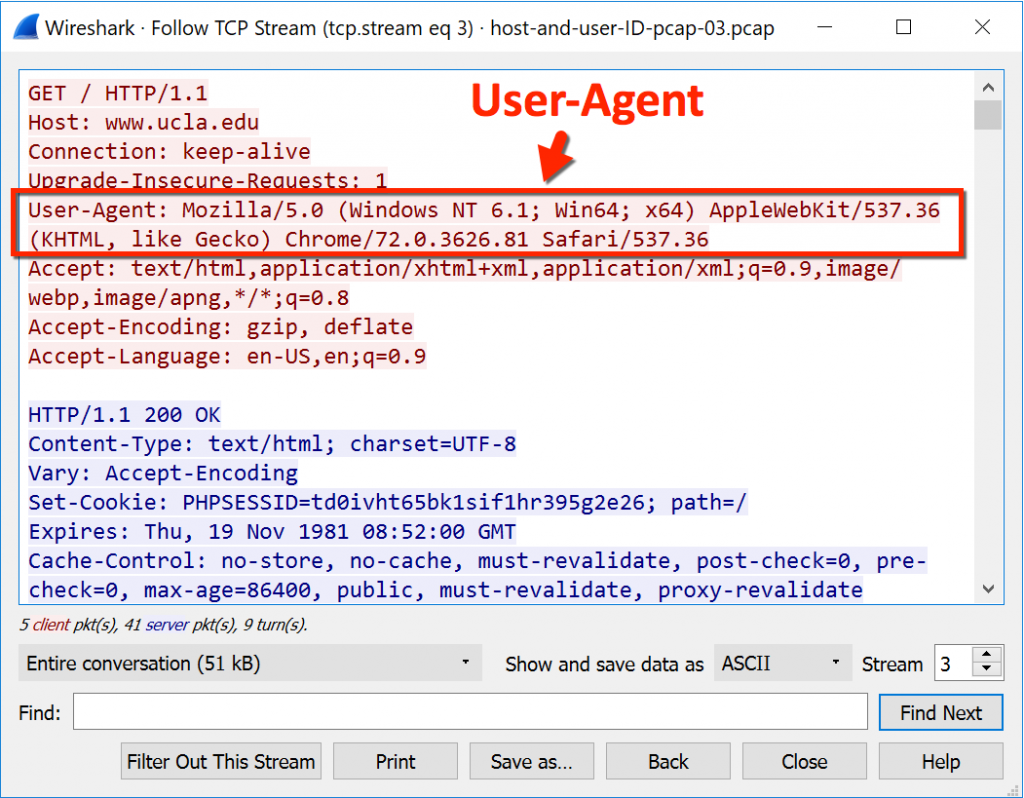Click the scrollbar down arrow in stream view
This screenshot has height=798, width=1024.
989,589
